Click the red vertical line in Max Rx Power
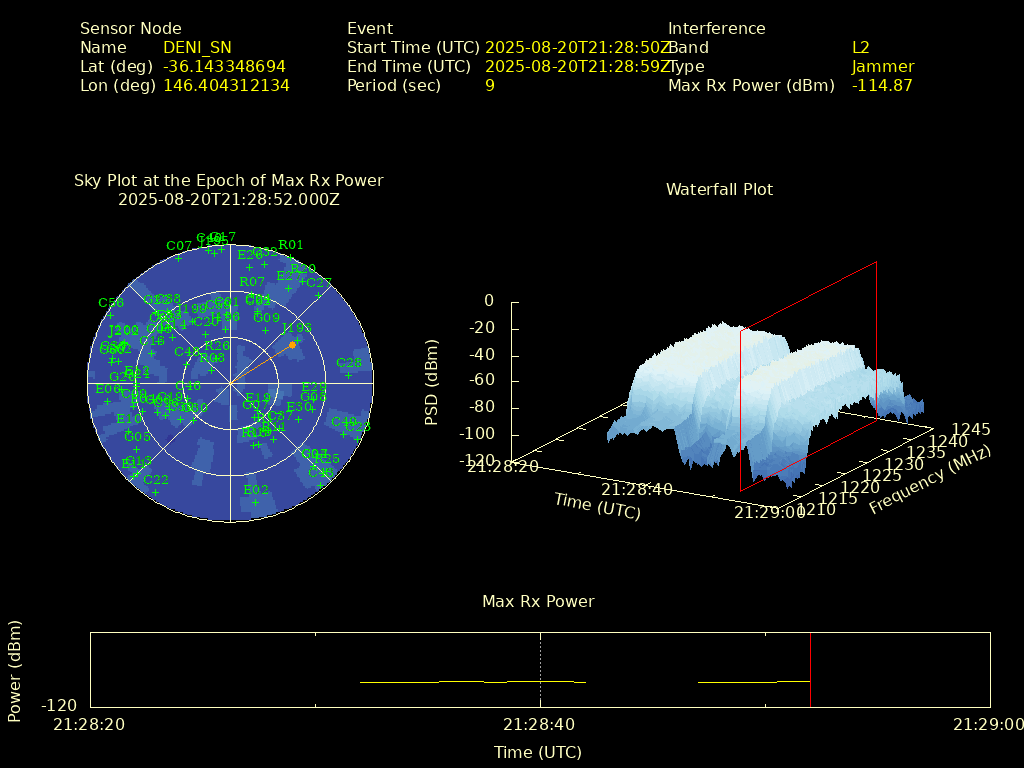Screen dimensions: 1024x768 pos(810,669)
